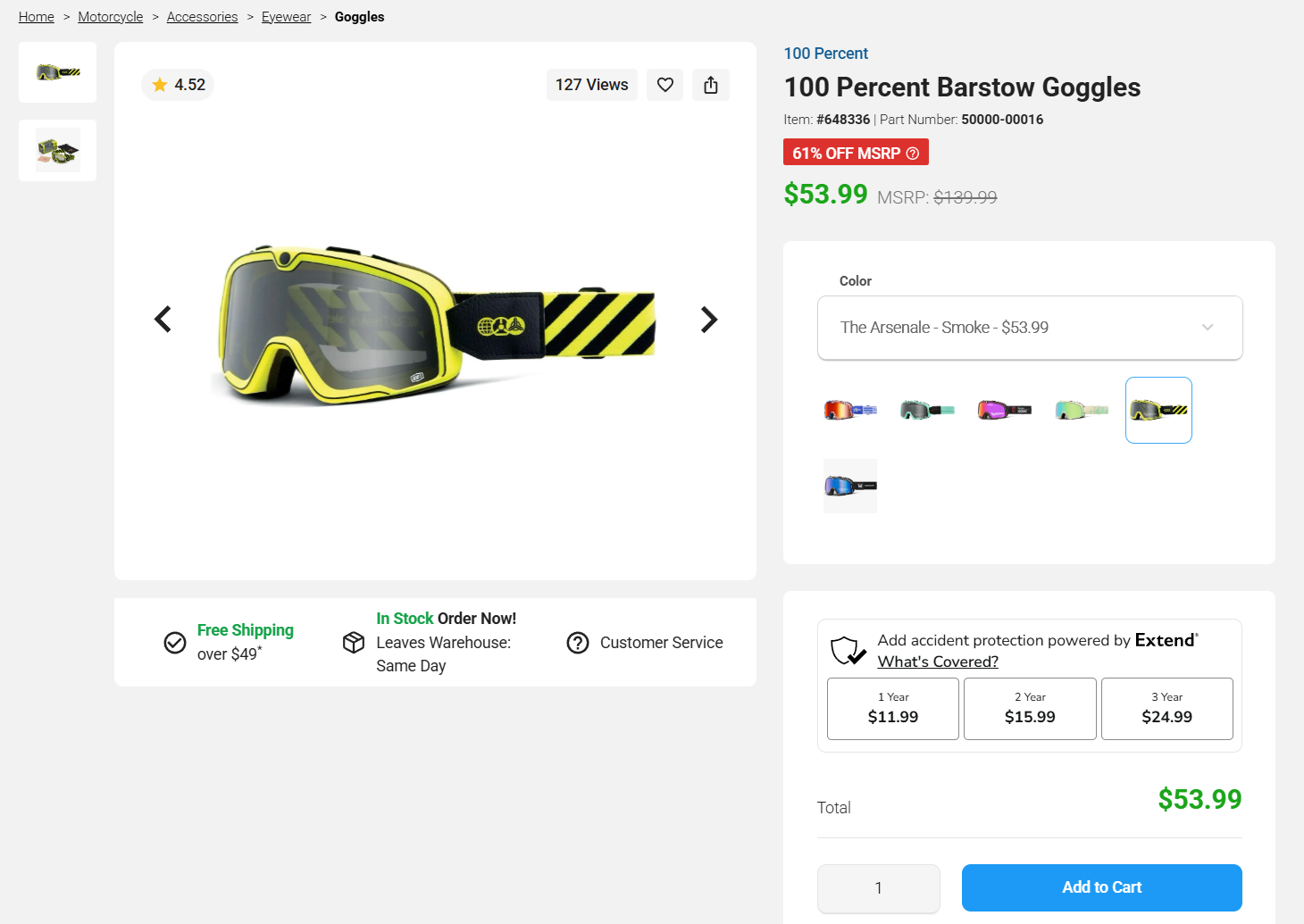The width and height of the screenshot is (1304, 924).
Task: Click the Customer Service text
Action: (662, 643)
